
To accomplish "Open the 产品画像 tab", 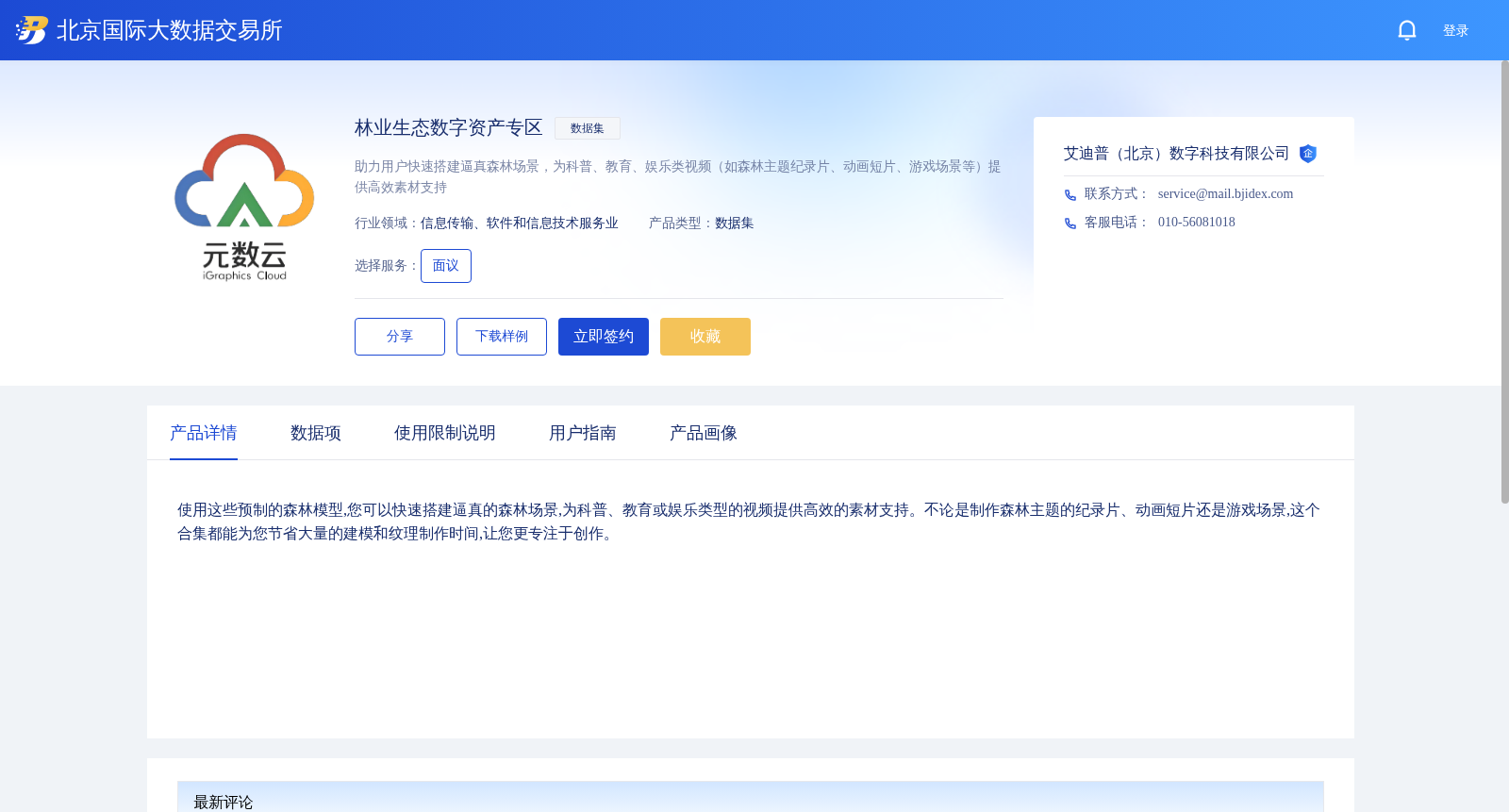I will pyautogui.click(x=704, y=433).
